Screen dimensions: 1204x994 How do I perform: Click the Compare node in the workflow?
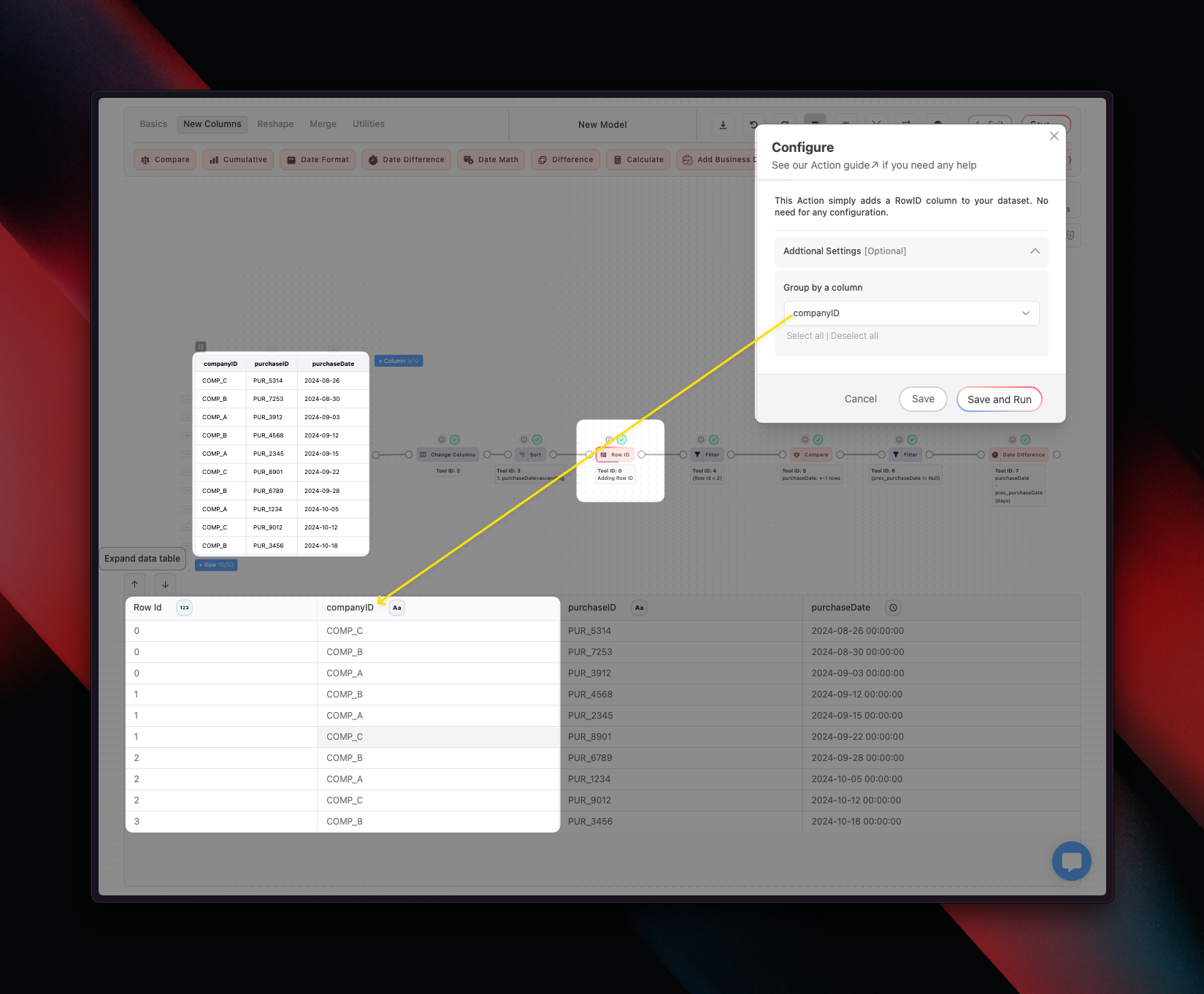pos(810,454)
